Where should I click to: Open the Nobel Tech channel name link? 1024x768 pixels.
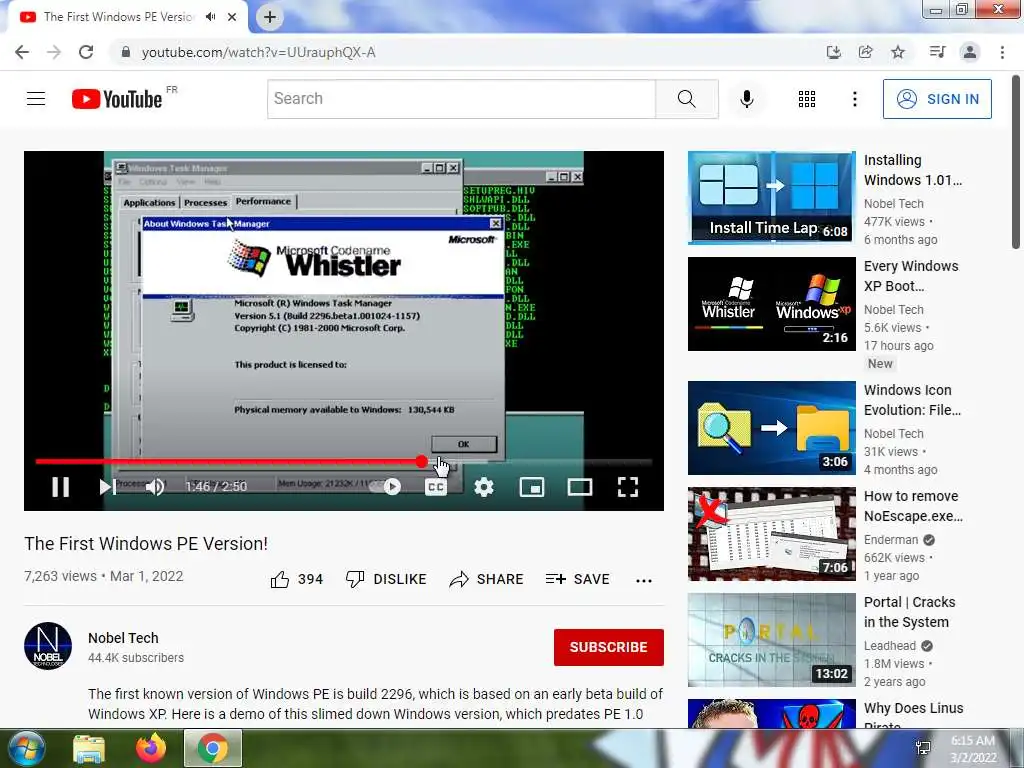123,638
